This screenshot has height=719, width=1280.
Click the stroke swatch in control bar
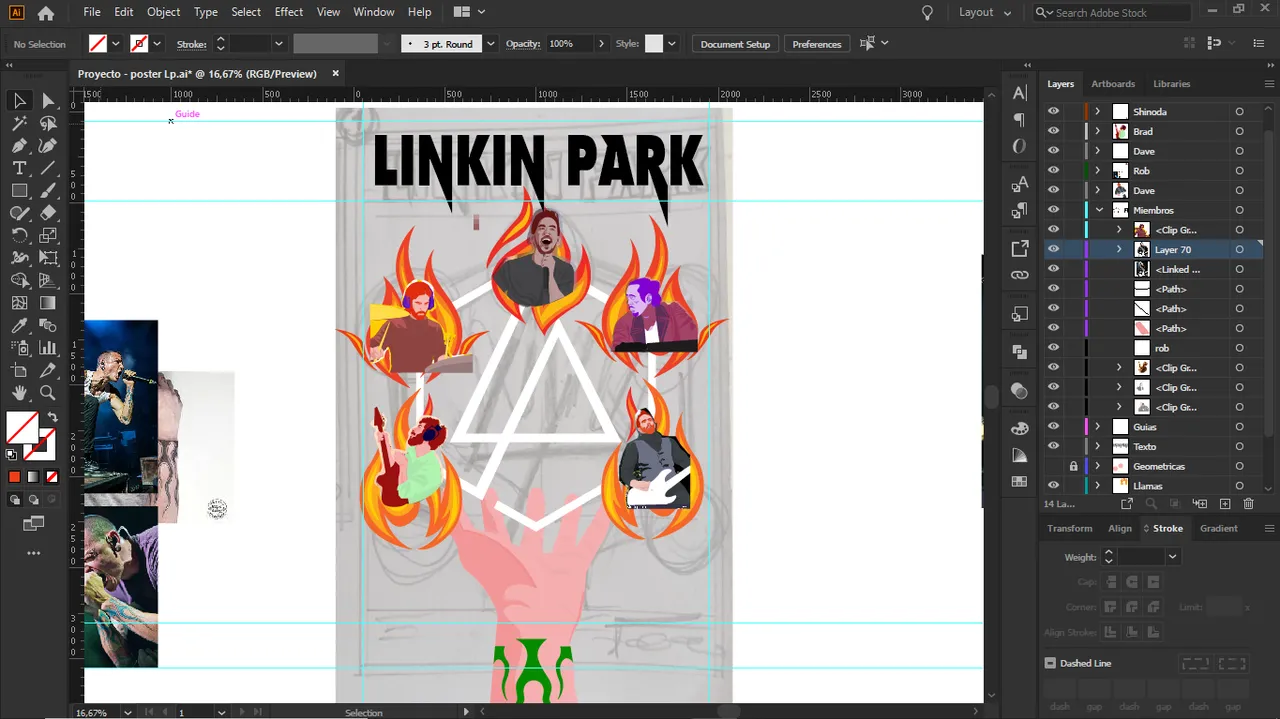tap(139, 44)
